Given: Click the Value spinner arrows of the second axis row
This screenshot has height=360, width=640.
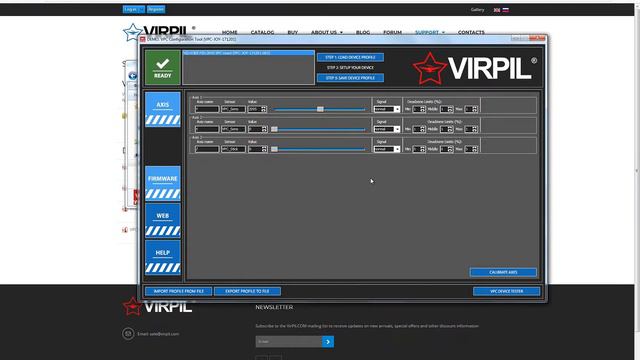Looking at the screenshot, I should [x=264, y=129].
